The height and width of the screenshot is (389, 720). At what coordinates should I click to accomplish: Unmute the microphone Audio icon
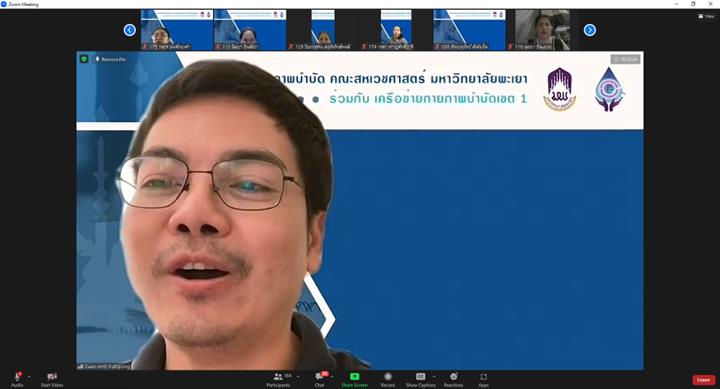coord(17,377)
